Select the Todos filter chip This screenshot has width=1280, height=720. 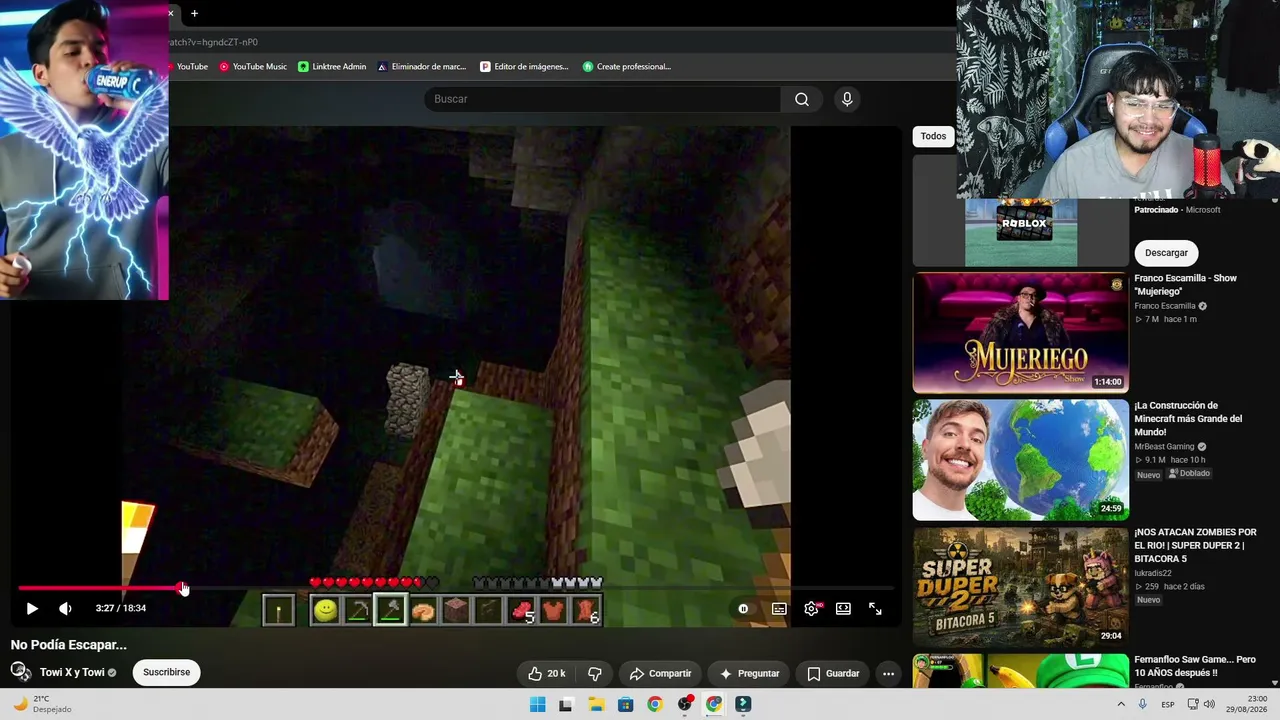(933, 136)
